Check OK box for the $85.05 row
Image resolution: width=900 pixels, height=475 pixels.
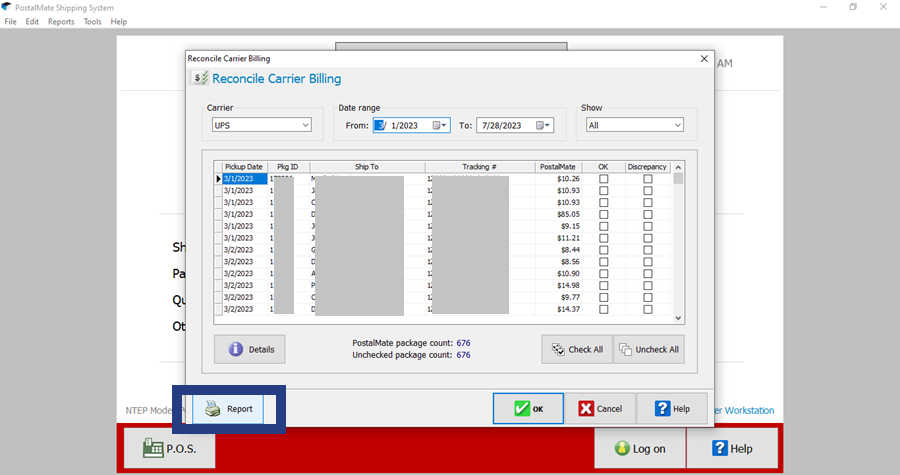coord(603,215)
